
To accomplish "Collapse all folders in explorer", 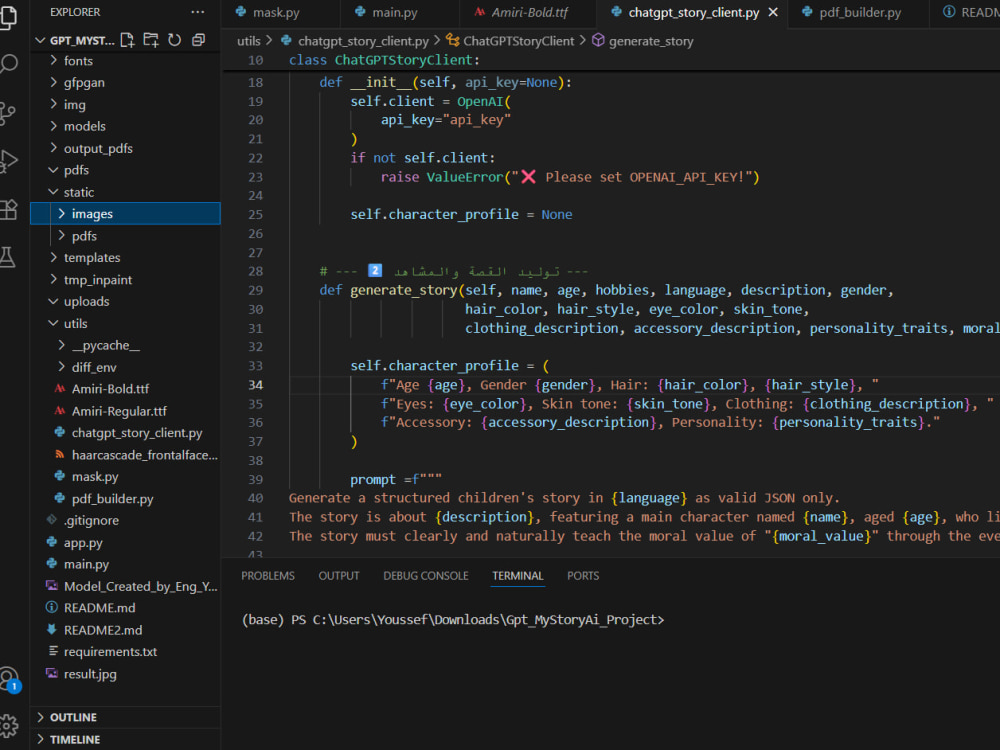I will tap(198, 40).
